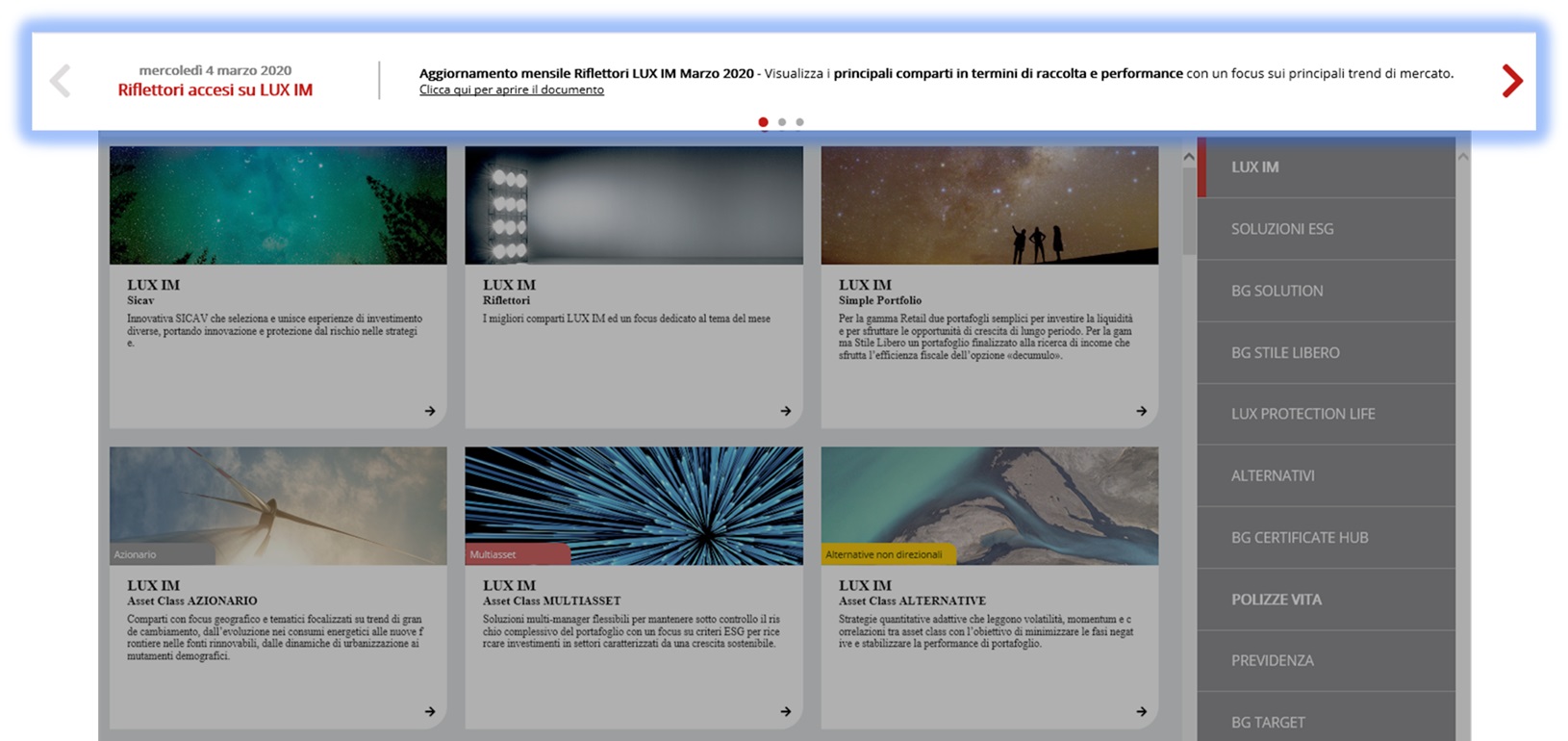The height and width of the screenshot is (741, 1568).
Task: Open the LUX IM Riflettori card title
Action: click(510, 285)
